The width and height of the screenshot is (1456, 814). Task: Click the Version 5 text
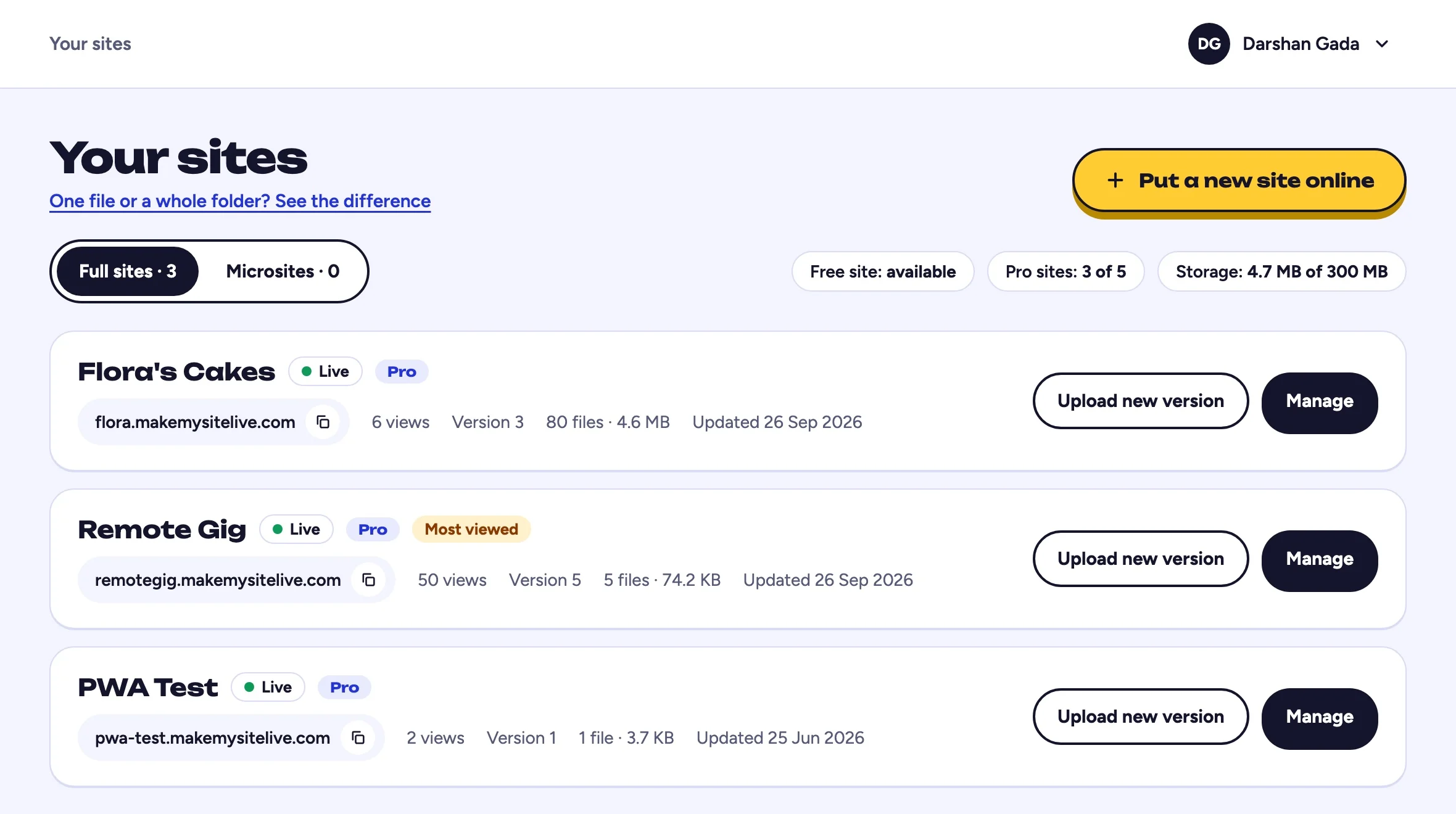pyautogui.click(x=545, y=580)
